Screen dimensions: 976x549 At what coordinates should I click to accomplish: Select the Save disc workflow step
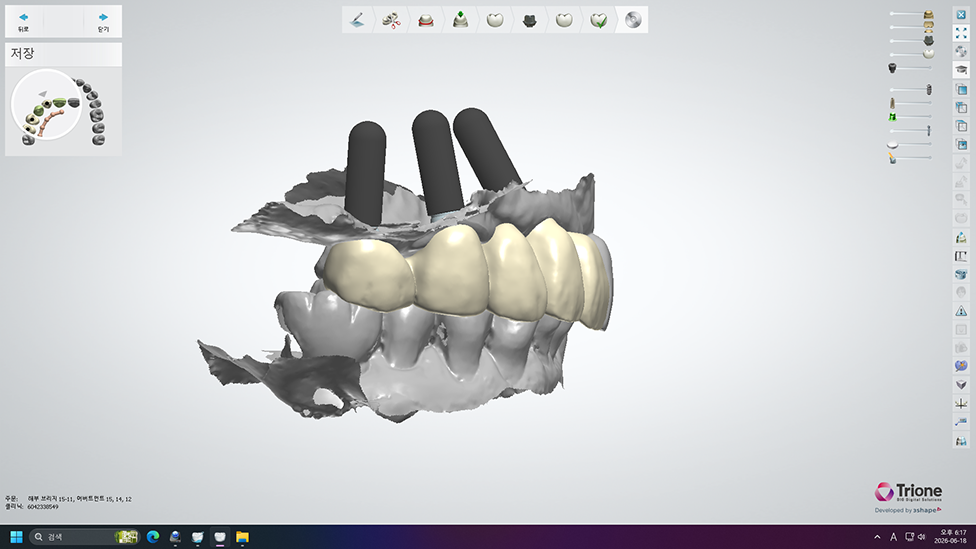coord(633,20)
